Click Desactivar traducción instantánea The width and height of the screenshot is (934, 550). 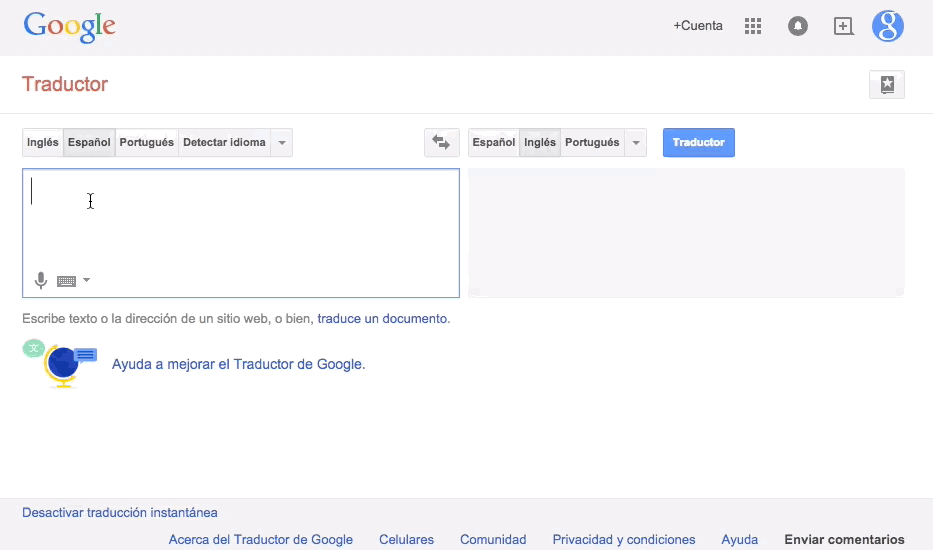tap(120, 512)
